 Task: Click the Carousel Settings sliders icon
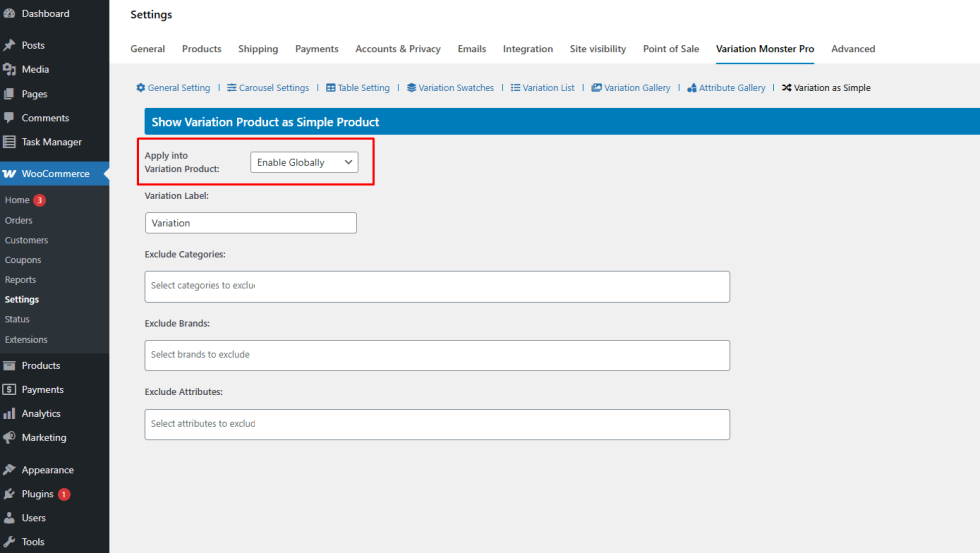[232, 87]
